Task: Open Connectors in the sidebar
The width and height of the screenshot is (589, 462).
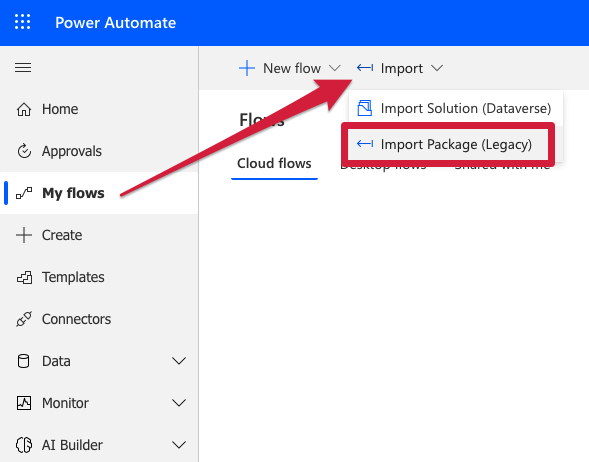Action: coord(99,319)
